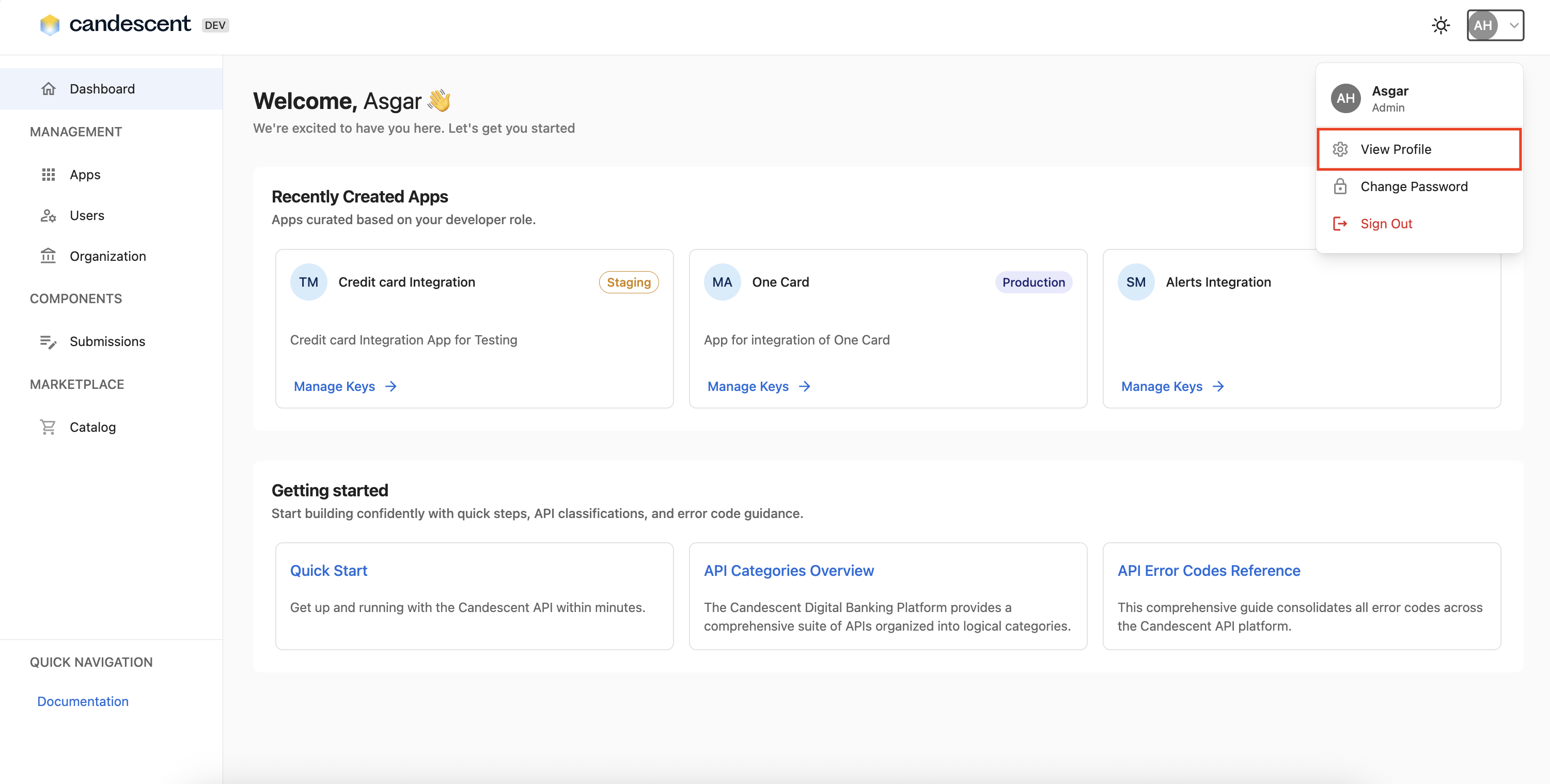Open the Quick Start guide link
The height and width of the screenshot is (784, 1550).
(328, 570)
